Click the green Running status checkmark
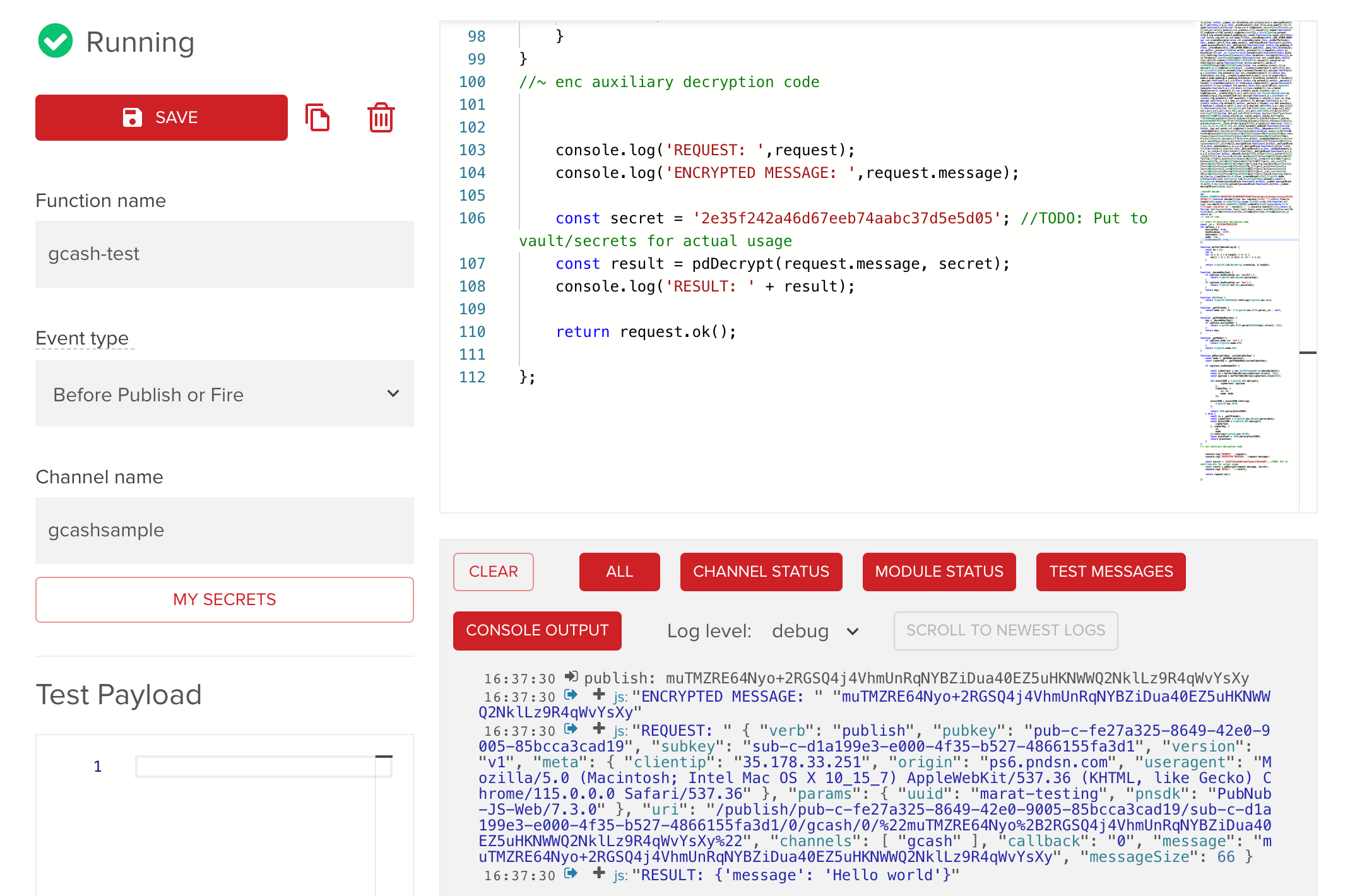This screenshot has width=1362, height=896. (x=56, y=41)
